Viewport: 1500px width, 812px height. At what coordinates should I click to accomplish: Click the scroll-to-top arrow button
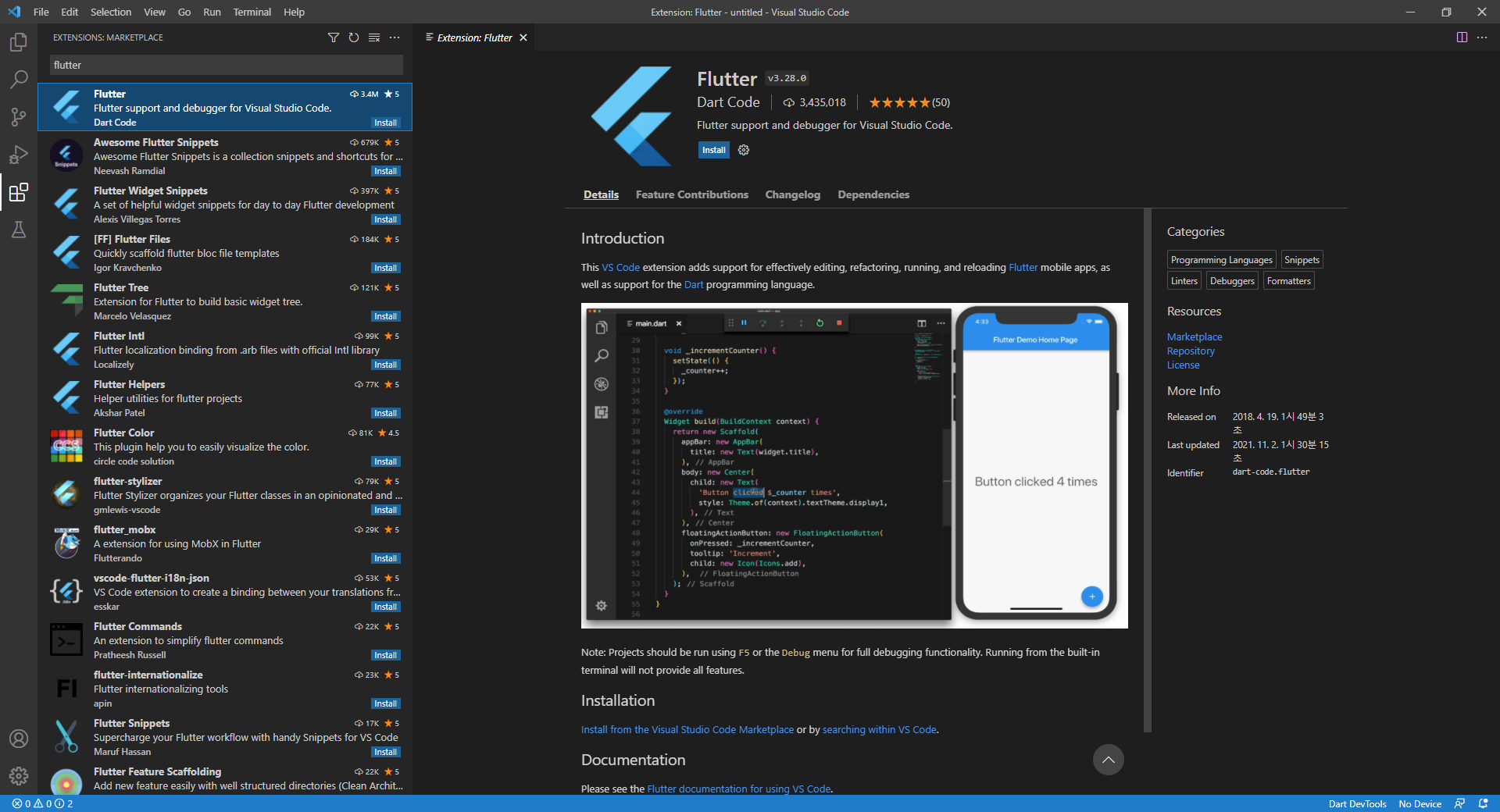point(1108,760)
